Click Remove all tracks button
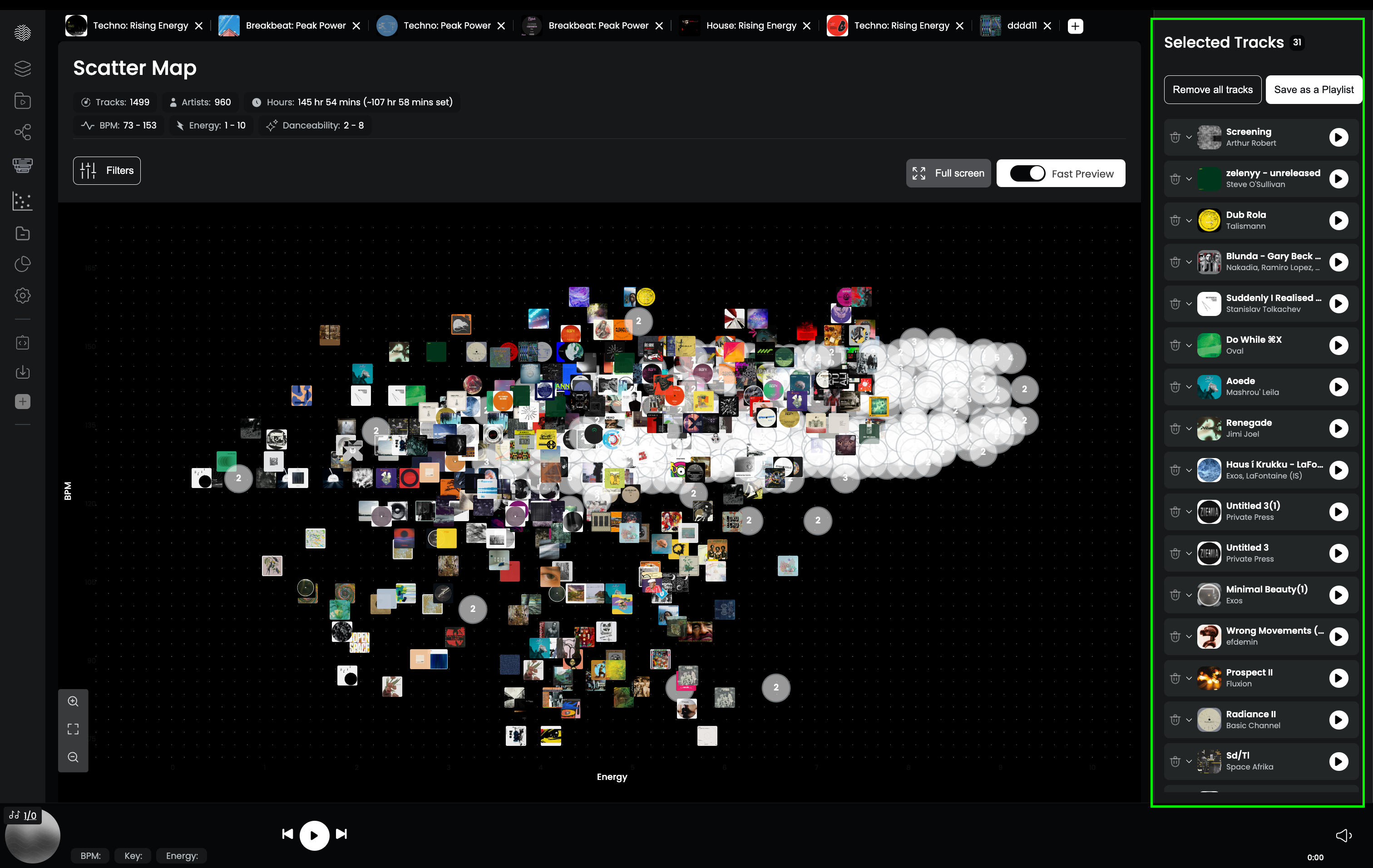Image resolution: width=1373 pixels, height=868 pixels. 1212,89
